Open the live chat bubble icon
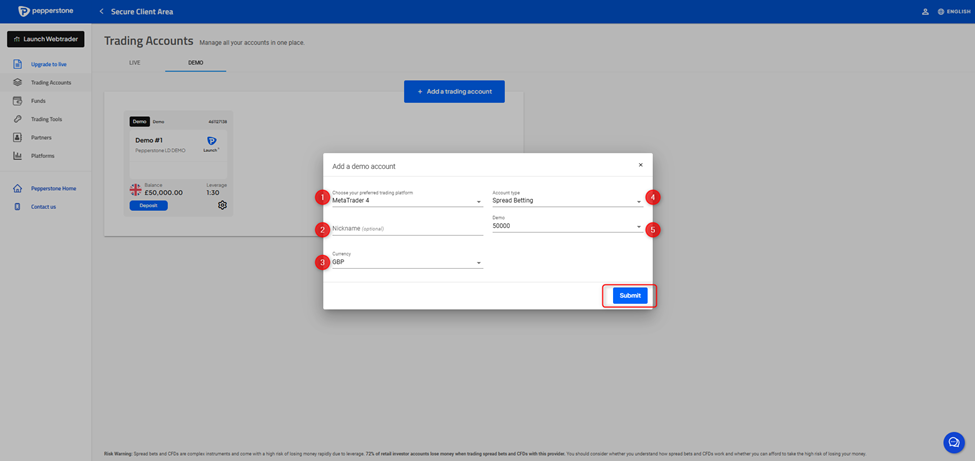Image resolution: width=975 pixels, height=461 pixels. click(953, 442)
